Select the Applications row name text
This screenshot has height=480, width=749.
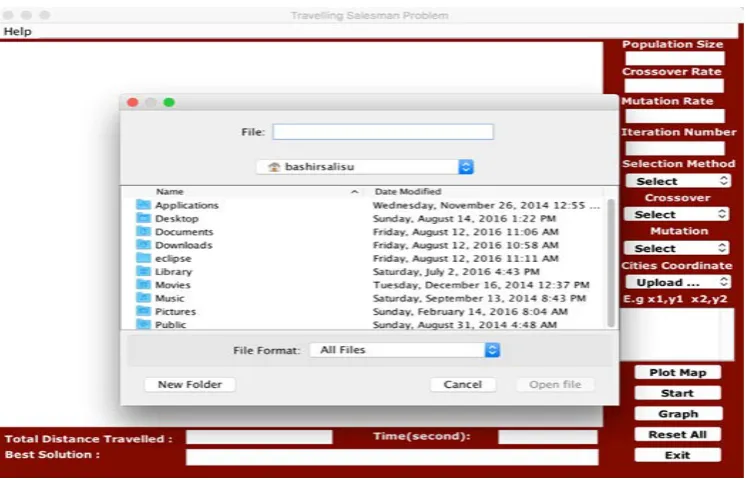click(187, 205)
